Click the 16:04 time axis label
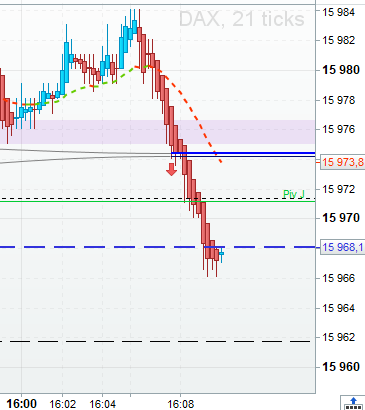The image size is (365, 410). (103, 404)
